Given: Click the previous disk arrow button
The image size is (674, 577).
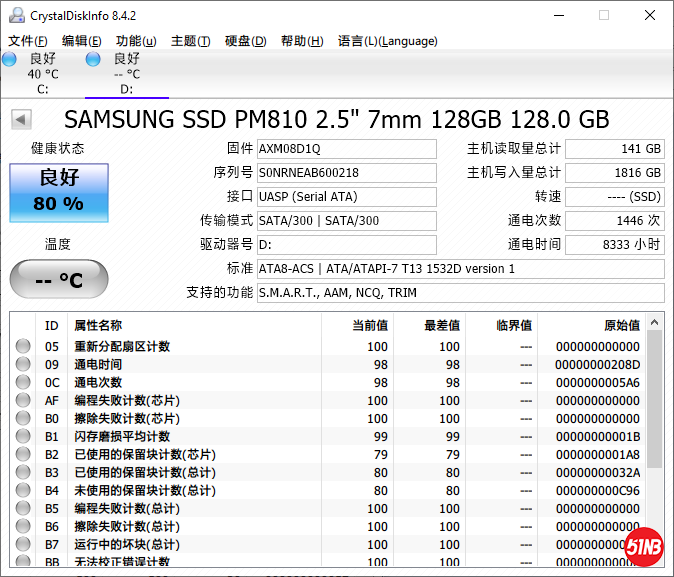Looking at the screenshot, I should pos(20,120).
